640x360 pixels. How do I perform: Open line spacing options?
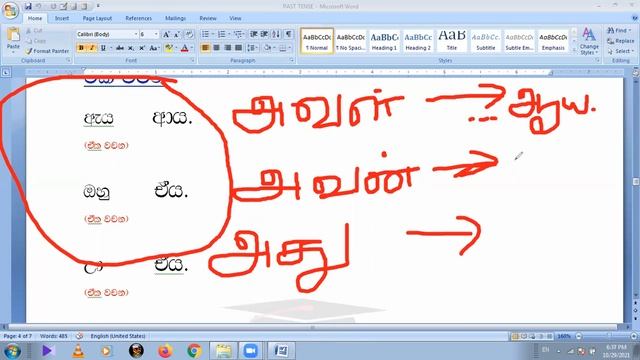(252, 48)
